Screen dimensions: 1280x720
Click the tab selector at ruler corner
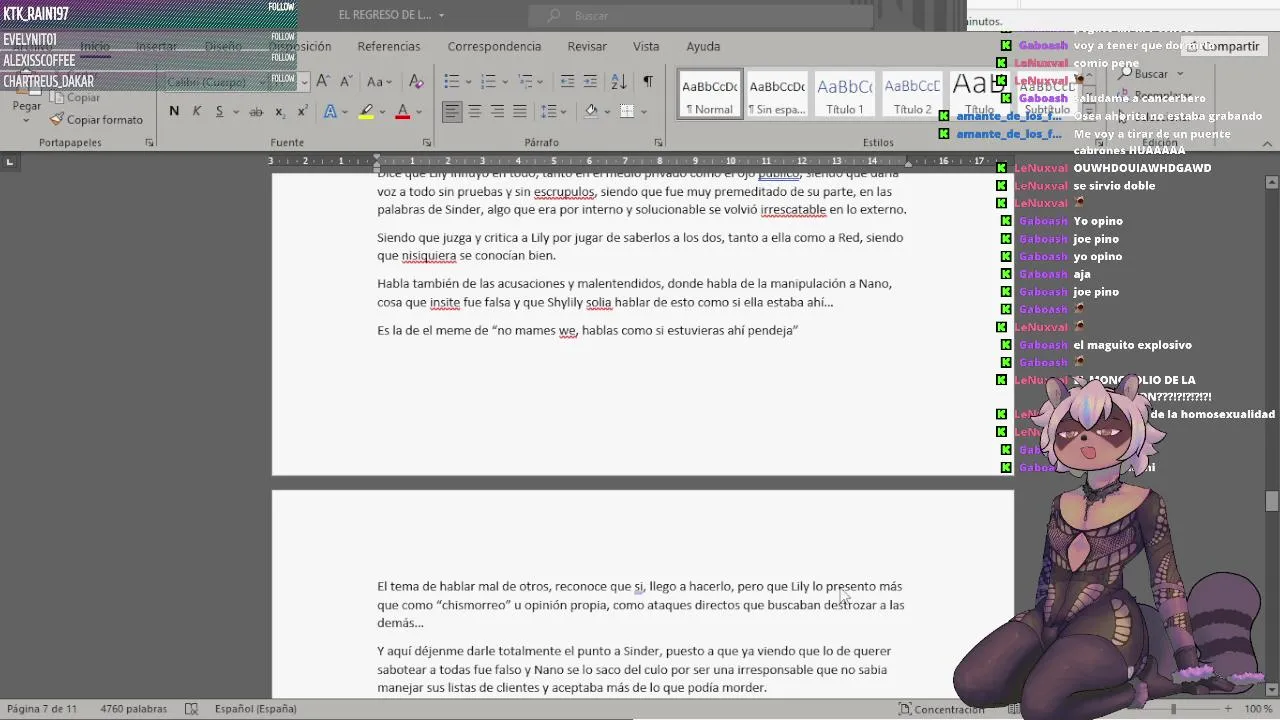click(x=10, y=161)
